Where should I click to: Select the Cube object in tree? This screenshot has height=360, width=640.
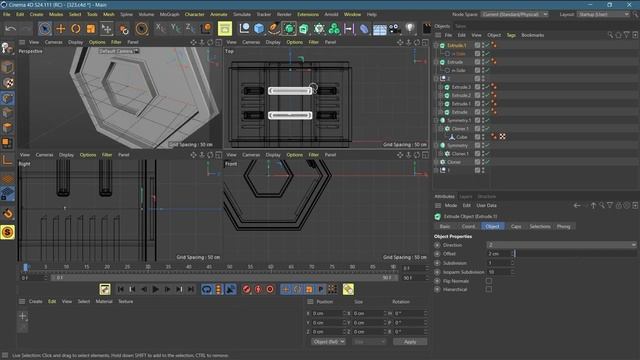[x=462, y=137]
